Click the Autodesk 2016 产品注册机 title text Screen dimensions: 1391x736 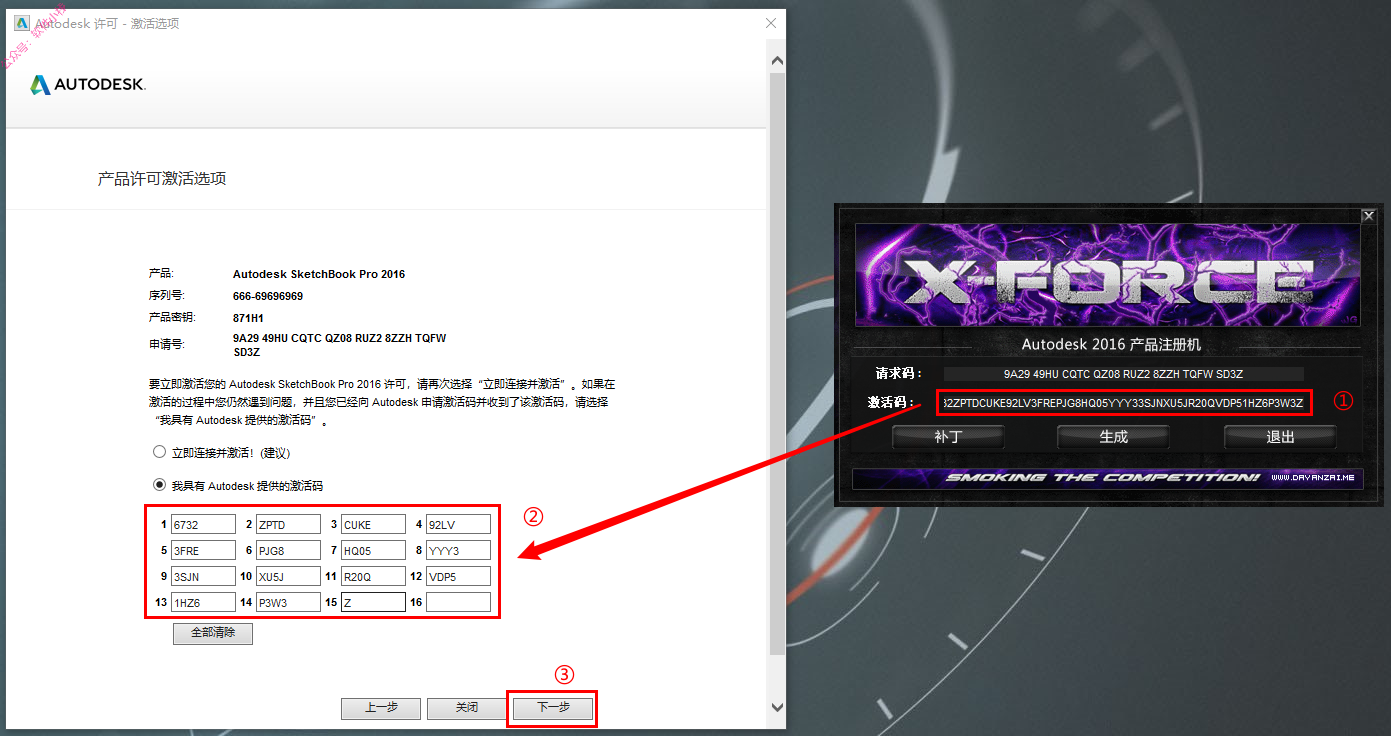(x=1111, y=344)
